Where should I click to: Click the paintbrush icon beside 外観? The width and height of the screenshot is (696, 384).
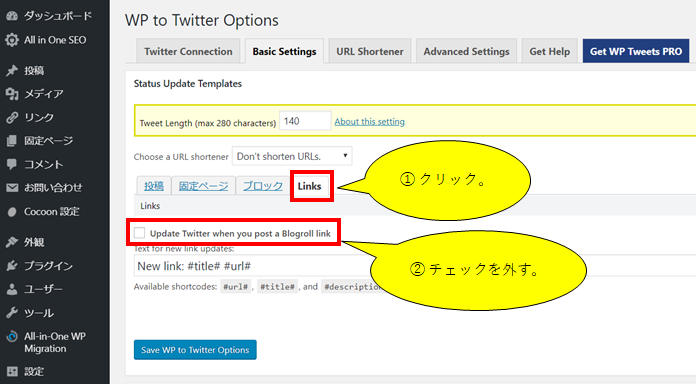(x=12, y=242)
